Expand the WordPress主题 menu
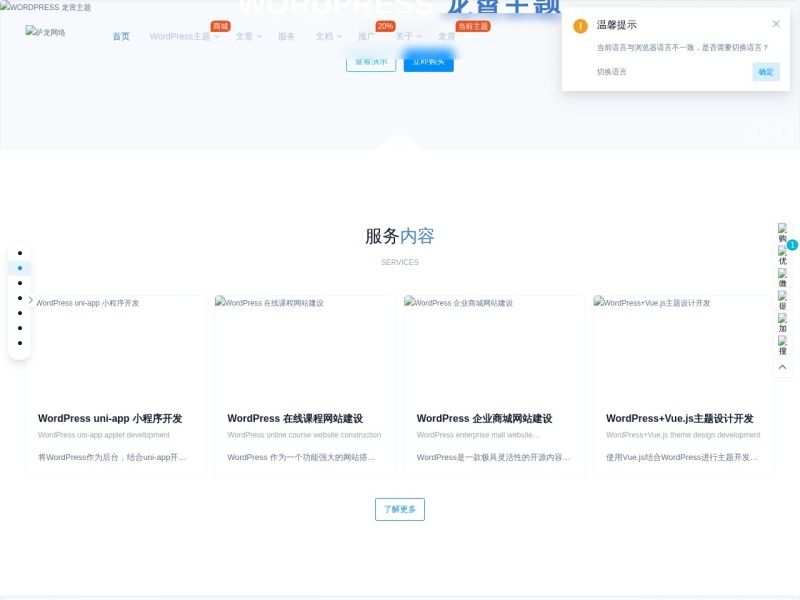The image size is (800, 600). [x=184, y=36]
